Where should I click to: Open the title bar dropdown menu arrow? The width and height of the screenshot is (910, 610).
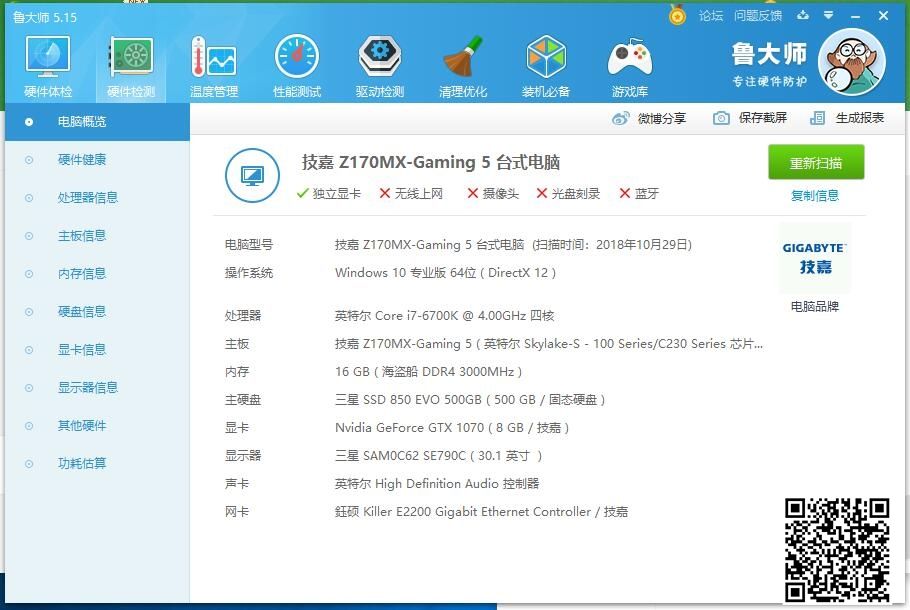pos(828,16)
